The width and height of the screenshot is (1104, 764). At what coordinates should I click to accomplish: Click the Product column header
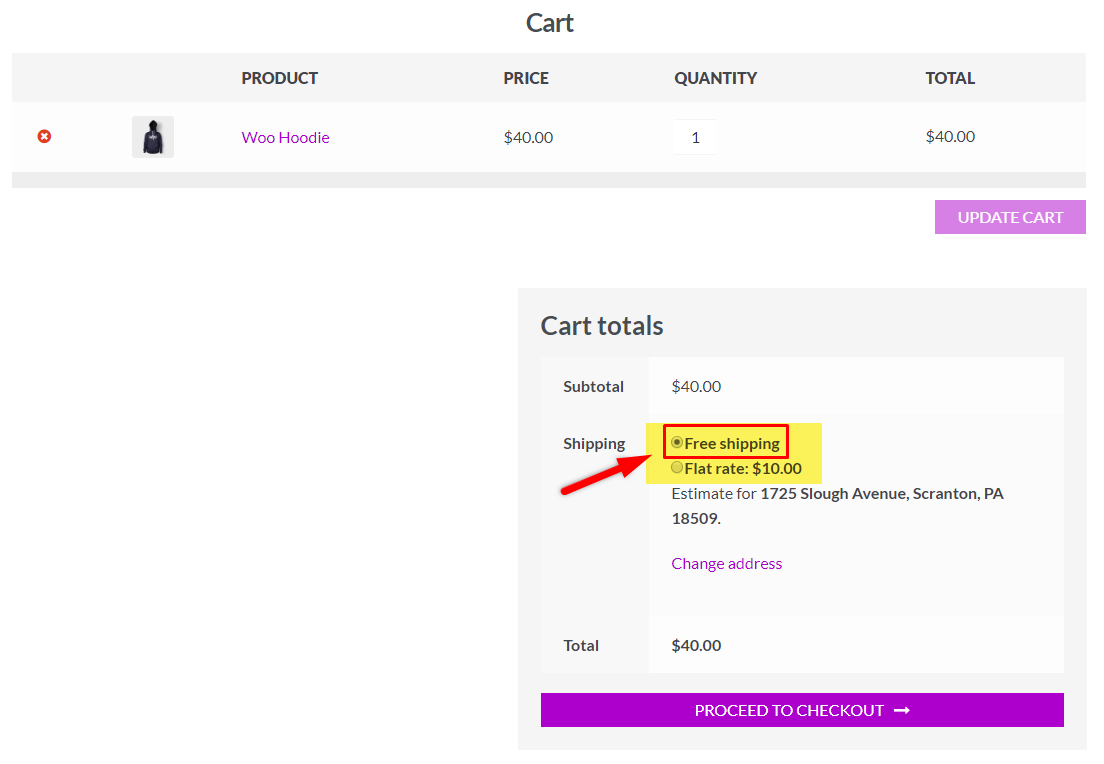click(279, 78)
